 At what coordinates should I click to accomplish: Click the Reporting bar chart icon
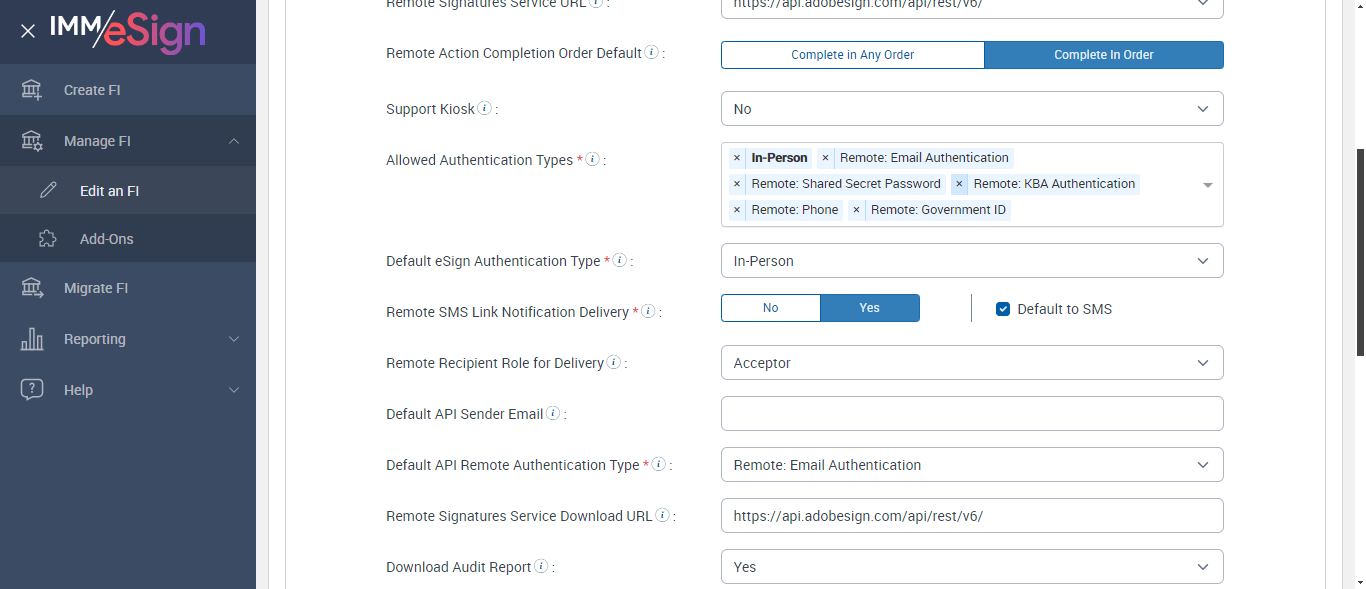(x=32, y=339)
